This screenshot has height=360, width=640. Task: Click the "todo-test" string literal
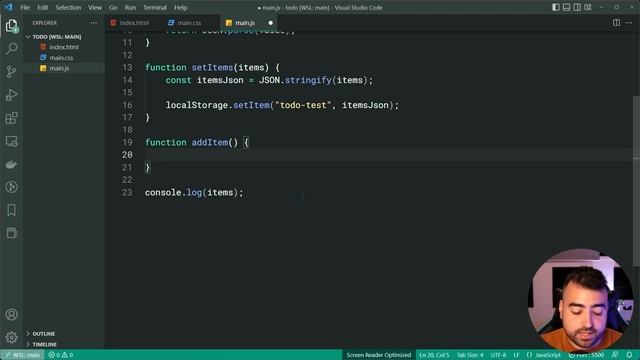[303, 105]
